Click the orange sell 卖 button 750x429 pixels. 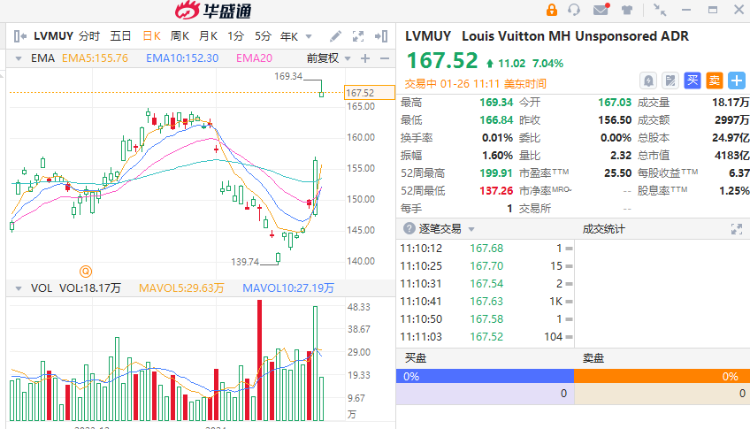coord(714,80)
